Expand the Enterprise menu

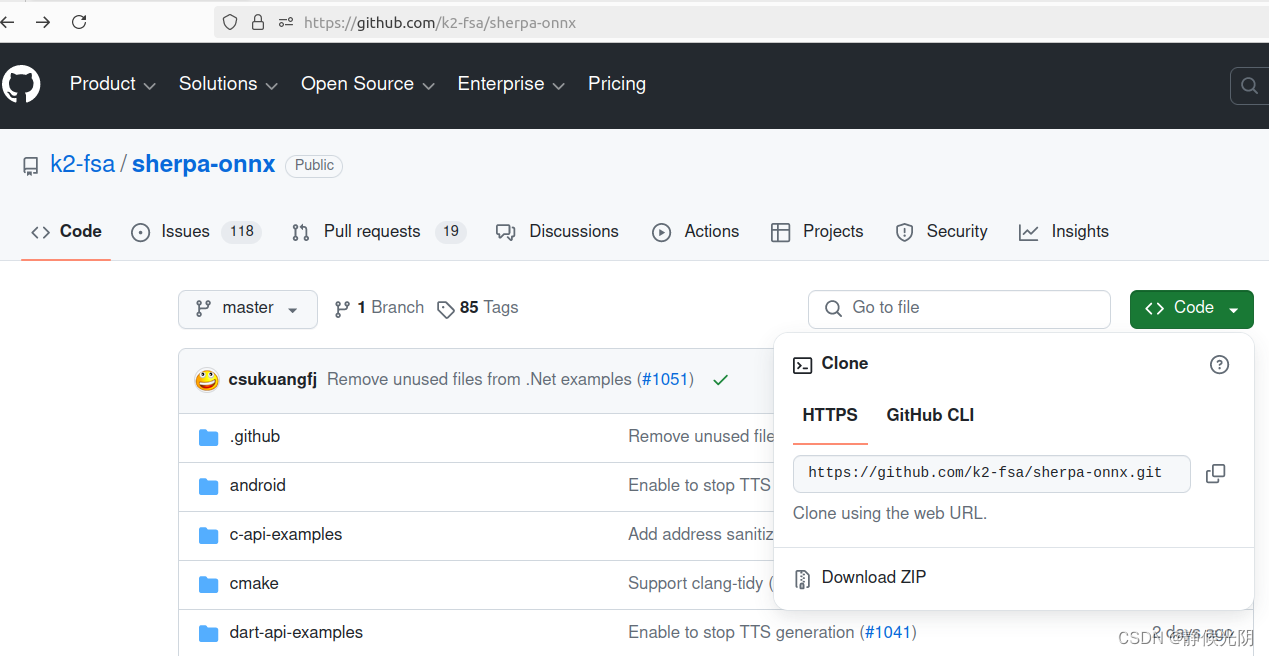[x=511, y=84]
